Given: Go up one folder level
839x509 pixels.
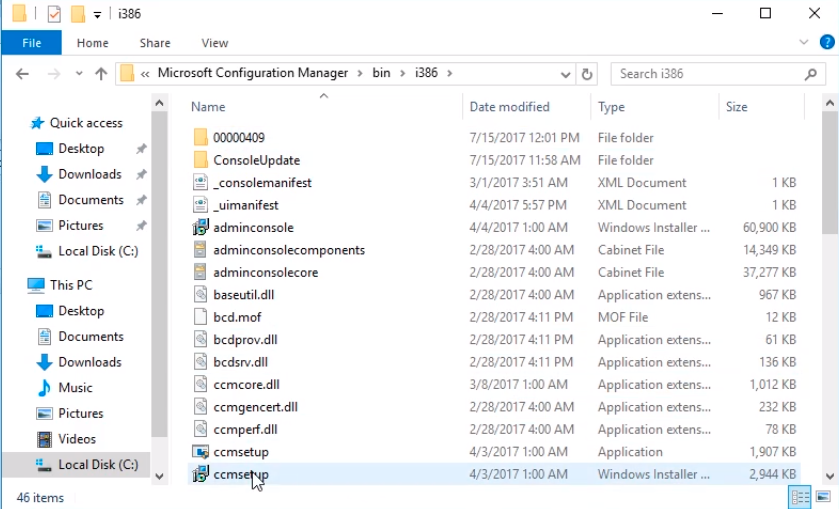Looking at the screenshot, I should tap(101, 73).
